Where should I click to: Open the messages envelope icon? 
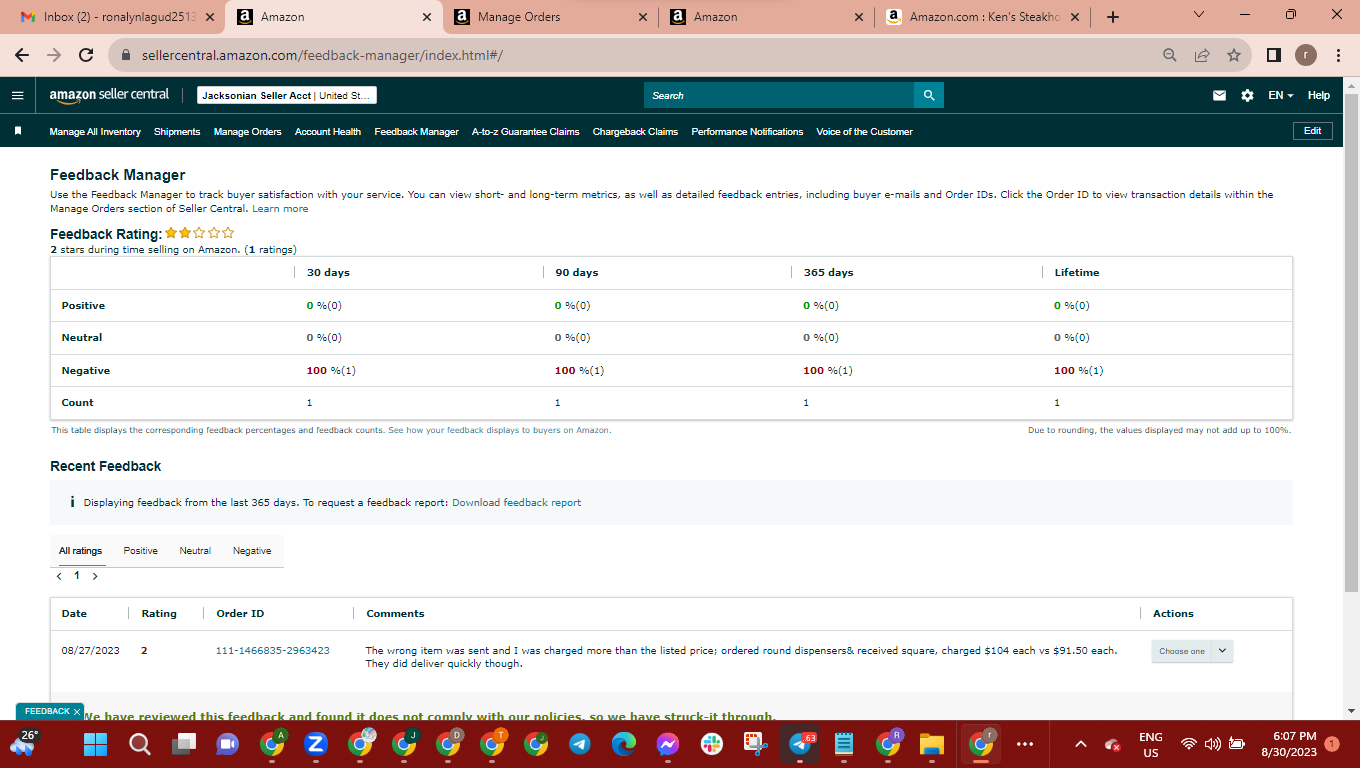point(1219,96)
